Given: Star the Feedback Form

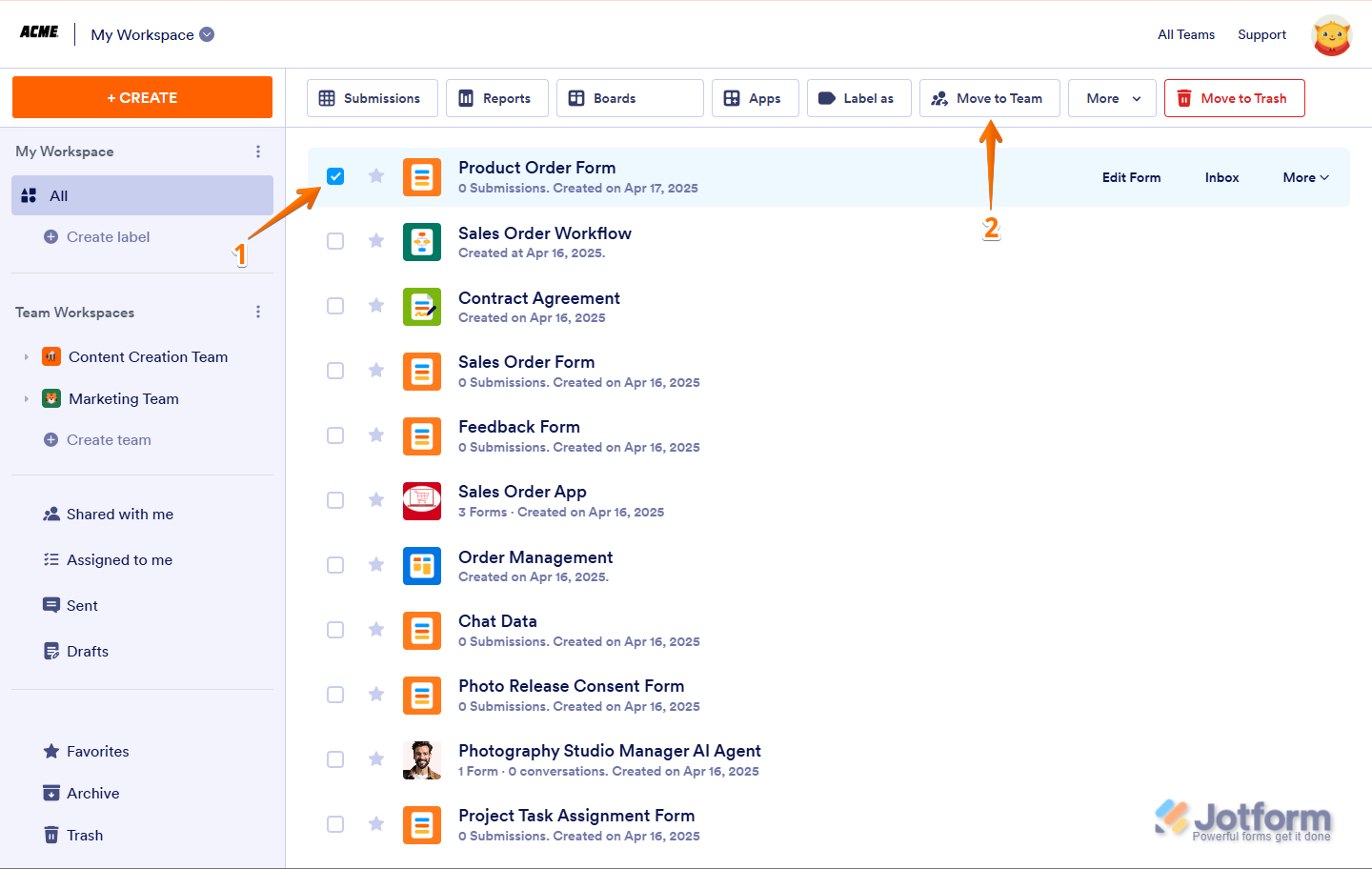Looking at the screenshot, I should 376,435.
